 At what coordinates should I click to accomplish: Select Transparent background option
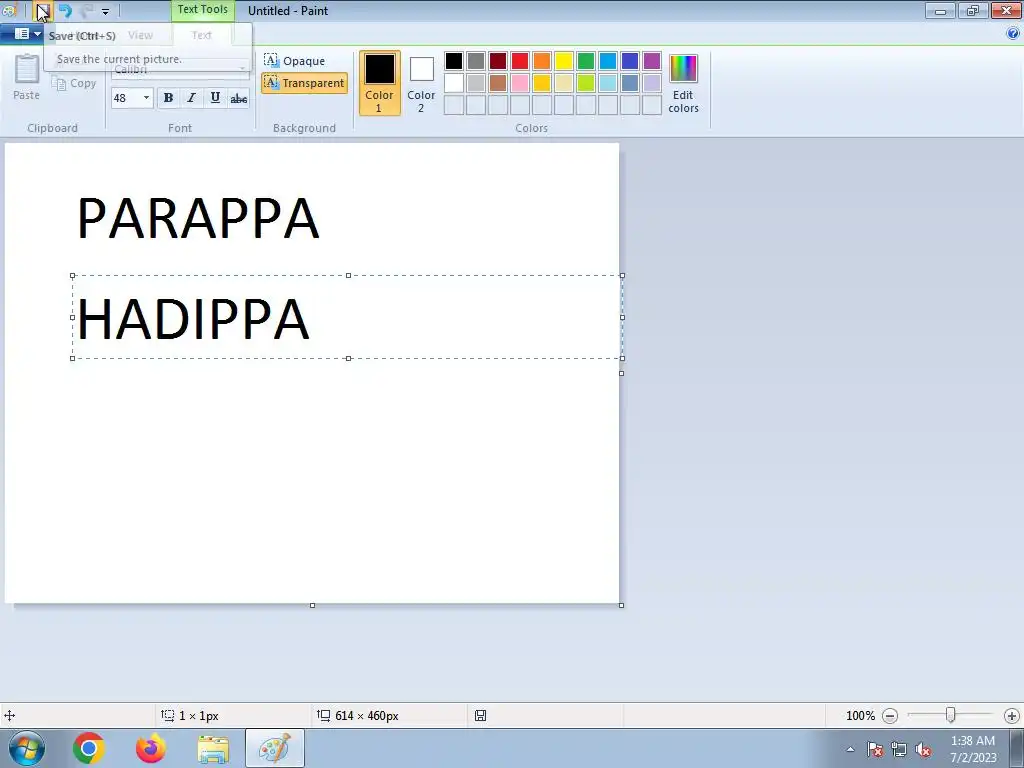[304, 83]
